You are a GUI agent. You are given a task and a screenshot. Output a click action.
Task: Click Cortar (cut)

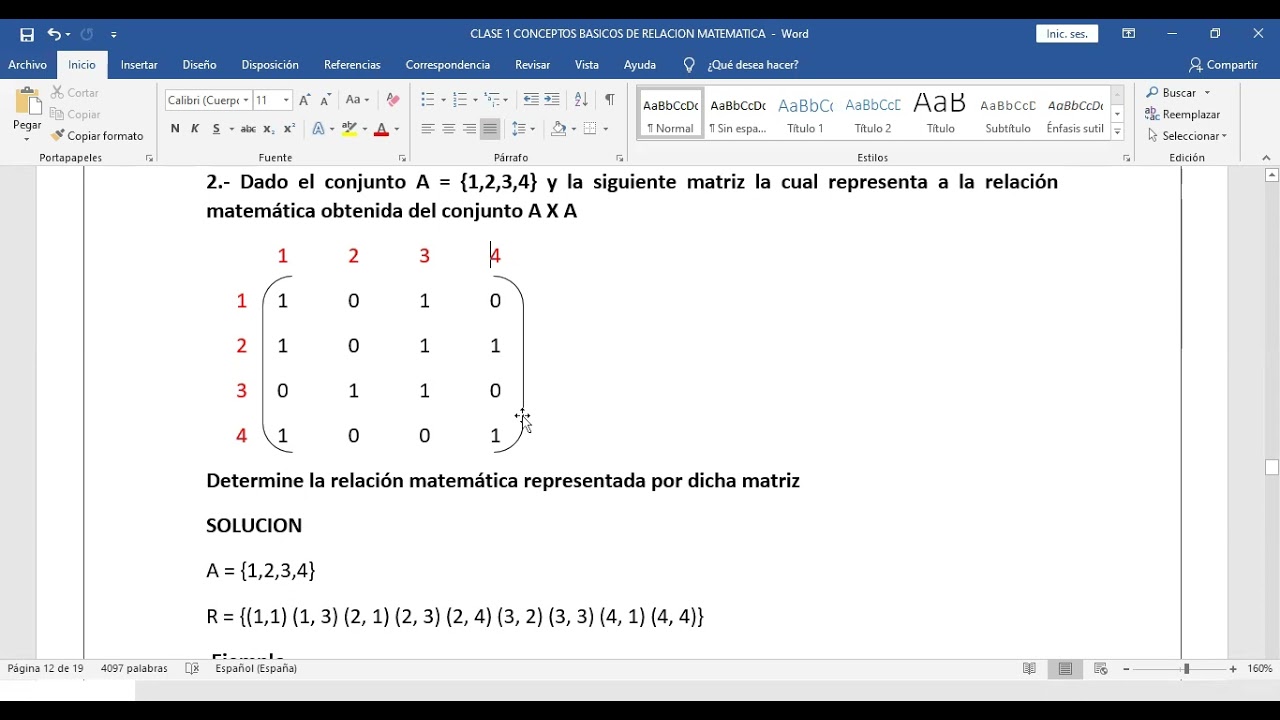coord(75,93)
